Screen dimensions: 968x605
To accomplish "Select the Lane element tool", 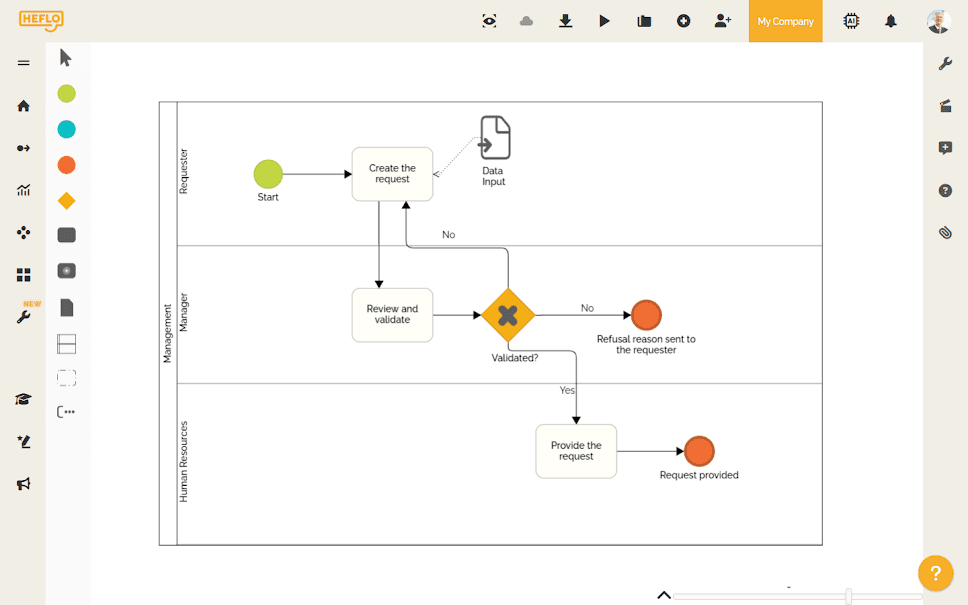I will tap(66, 343).
